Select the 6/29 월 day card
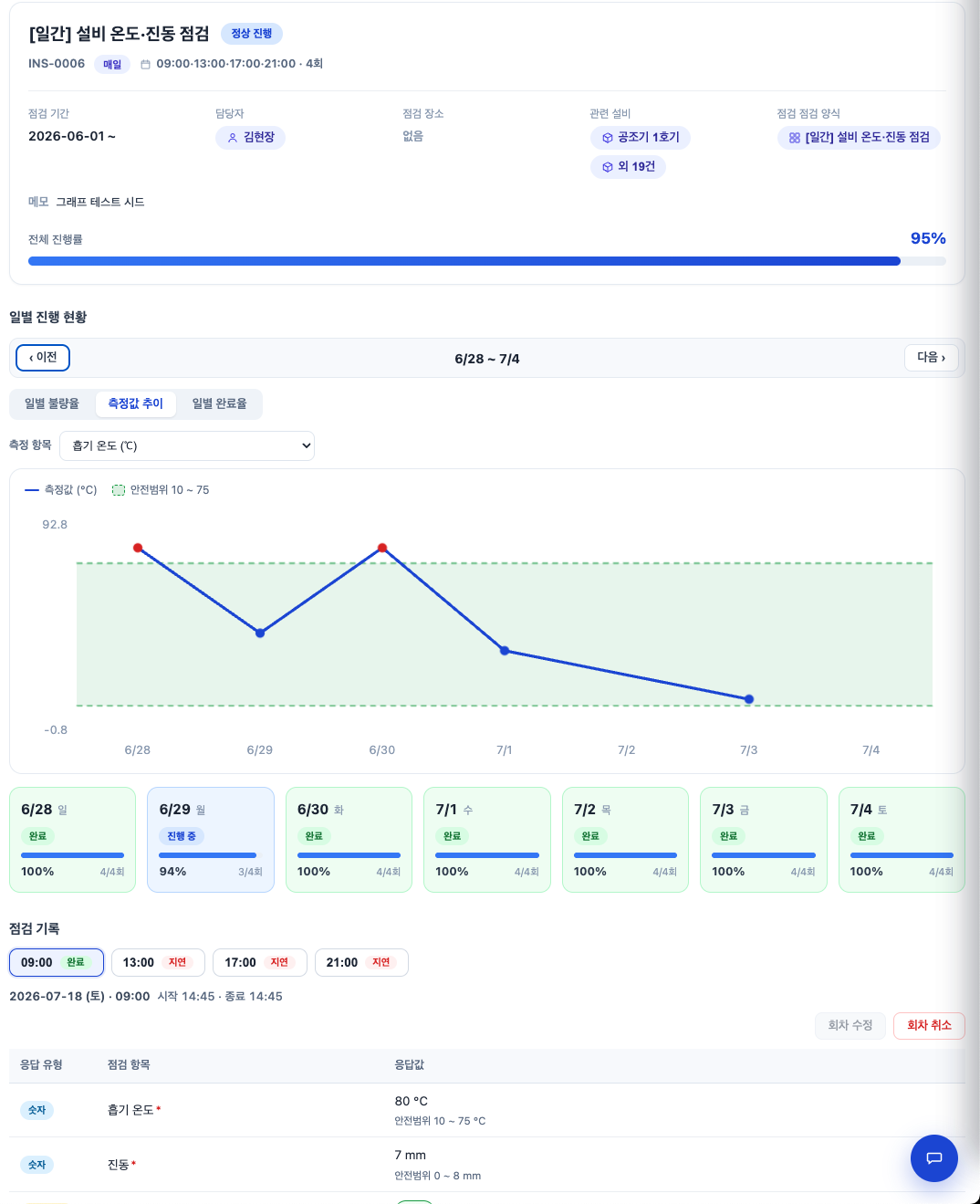This screenshot has width=980, height=1204. 211,840
